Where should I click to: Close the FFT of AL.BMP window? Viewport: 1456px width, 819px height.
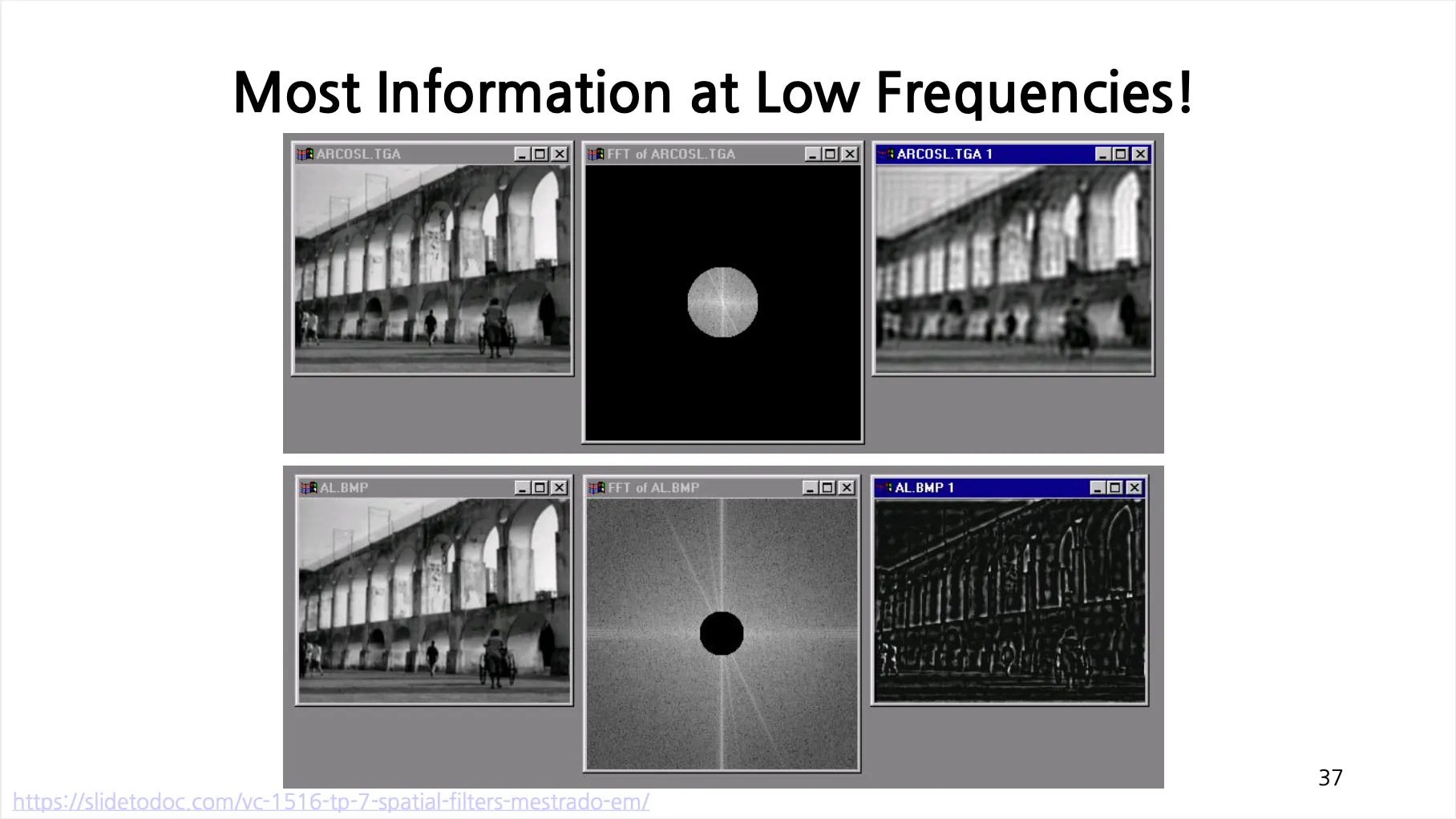click(847, 487)
